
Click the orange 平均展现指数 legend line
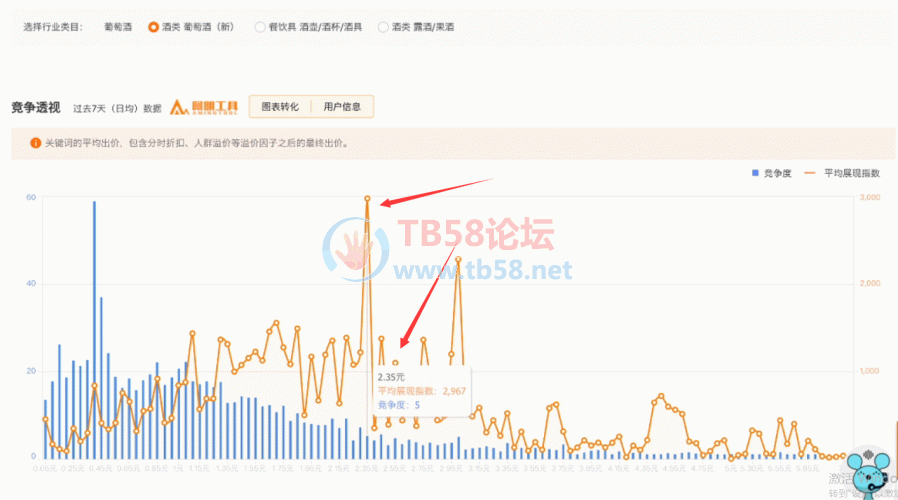coord(810,173)
